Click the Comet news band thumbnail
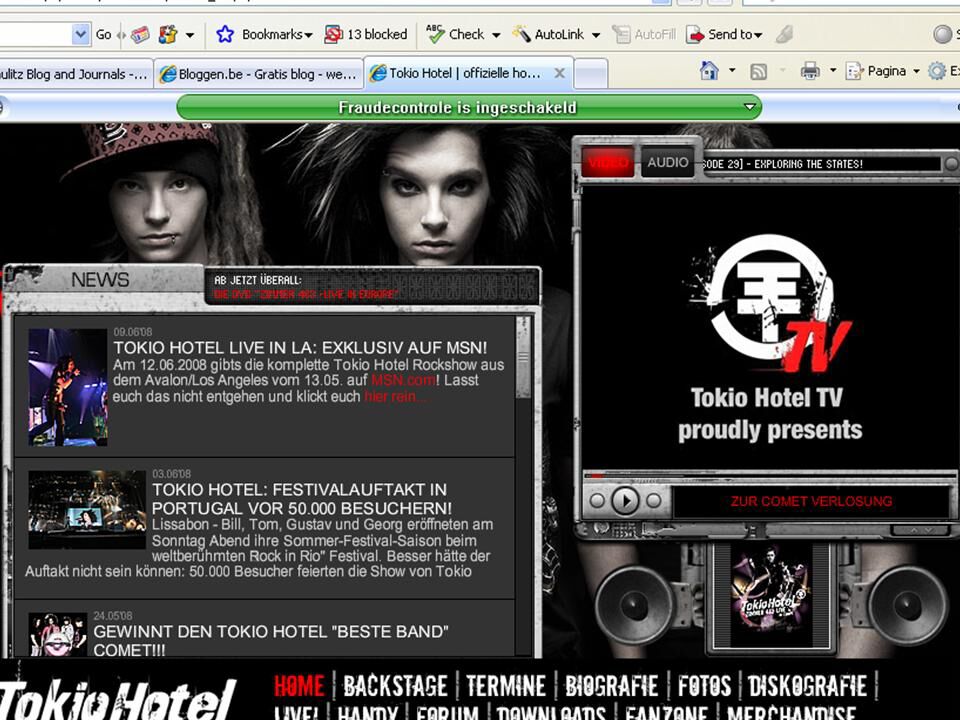The image size is (960, 720). [58, 635]
